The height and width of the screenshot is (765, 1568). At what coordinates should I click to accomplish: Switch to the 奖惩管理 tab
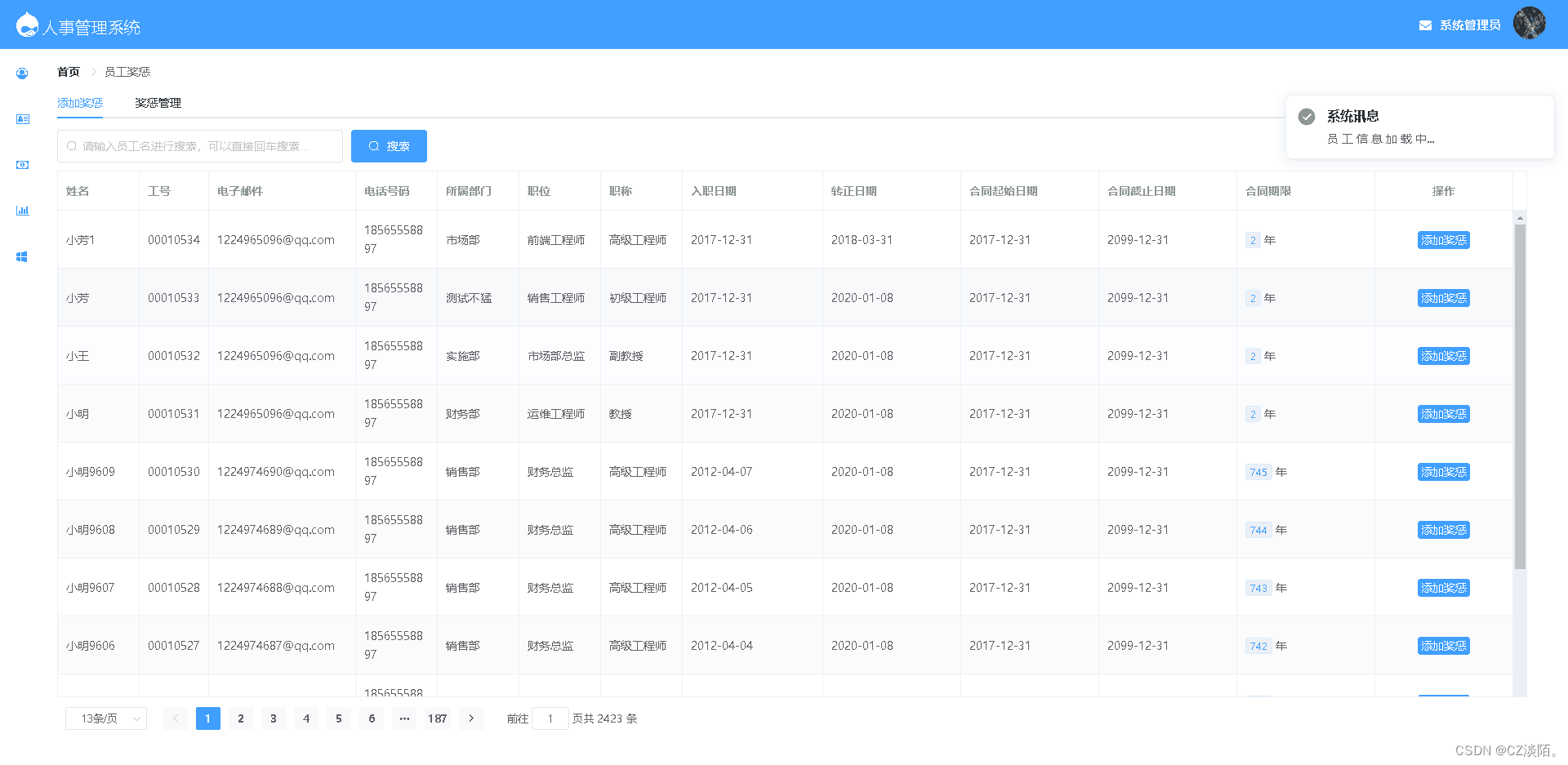click(158, 103)
